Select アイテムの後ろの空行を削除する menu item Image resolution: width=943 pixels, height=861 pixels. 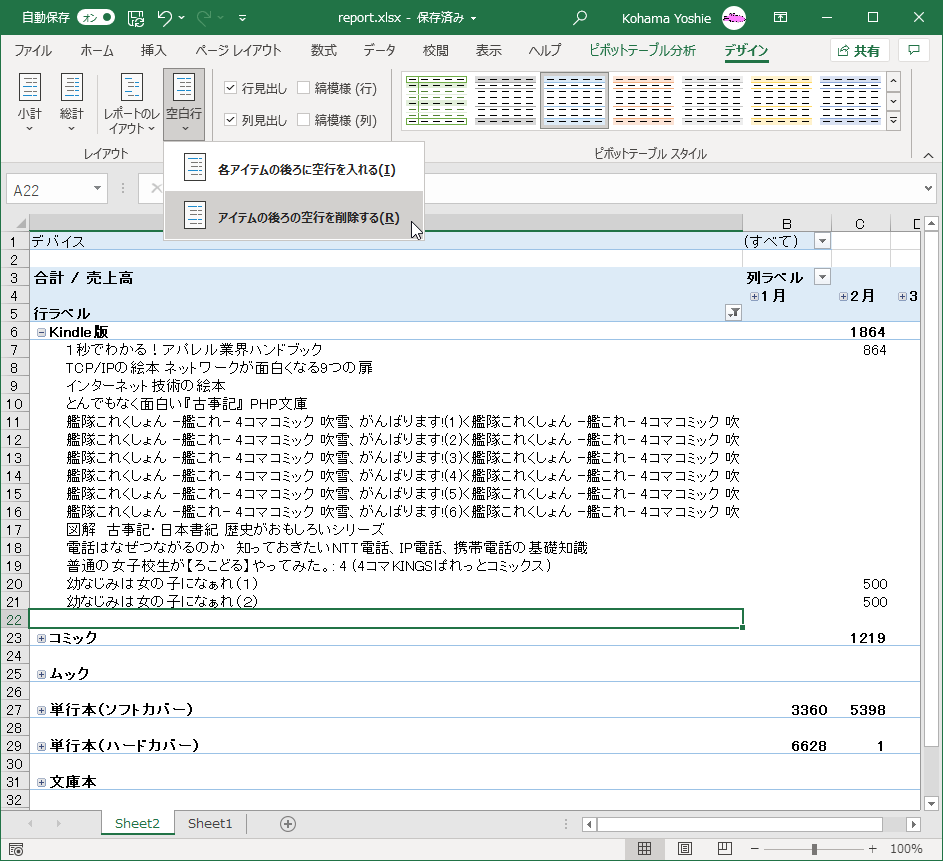click(x=293, y=216)
